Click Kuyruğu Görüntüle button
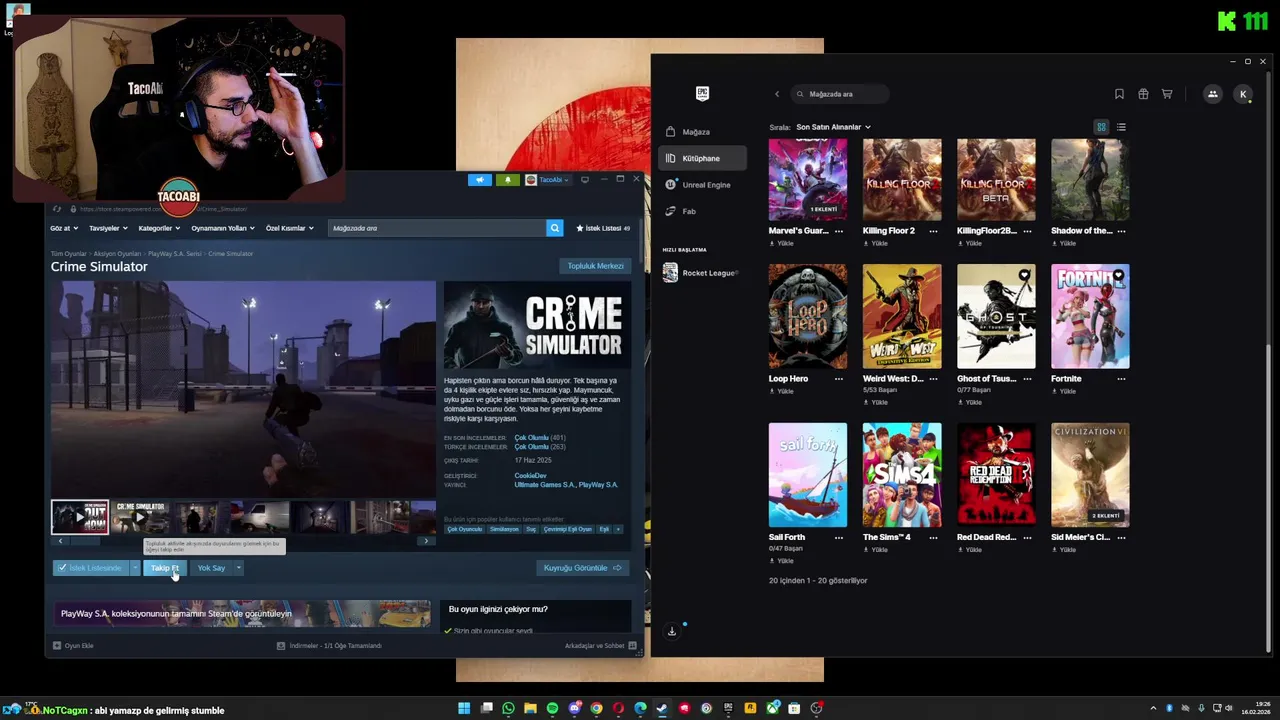The image size is (1280, 720). [582, 568]
